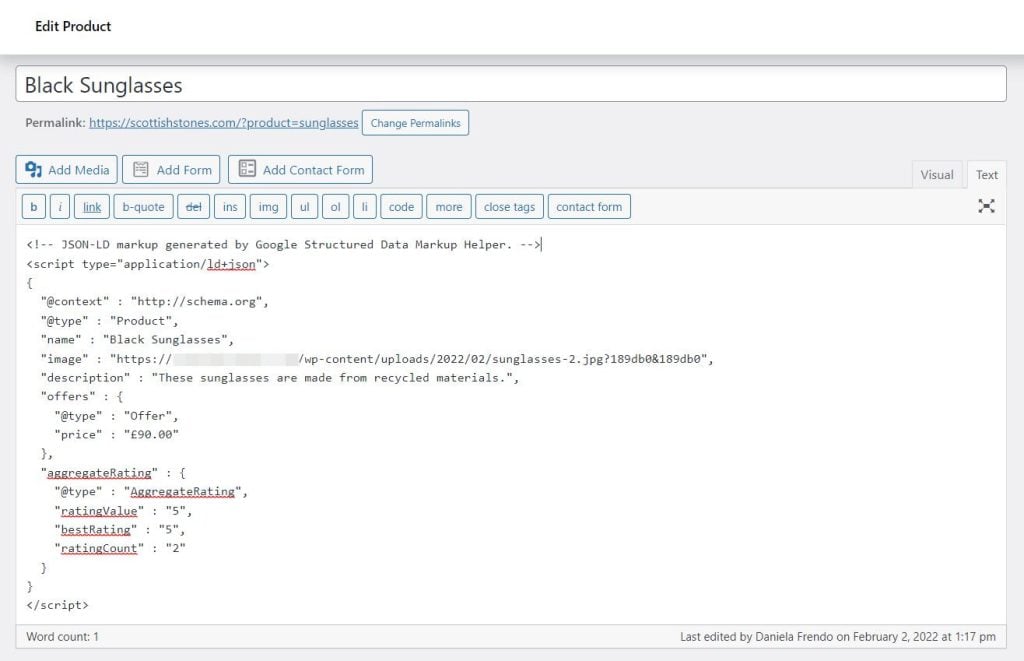1024x661 pixels.
Task: Insert an image tag with the img button
Action: 268,206
